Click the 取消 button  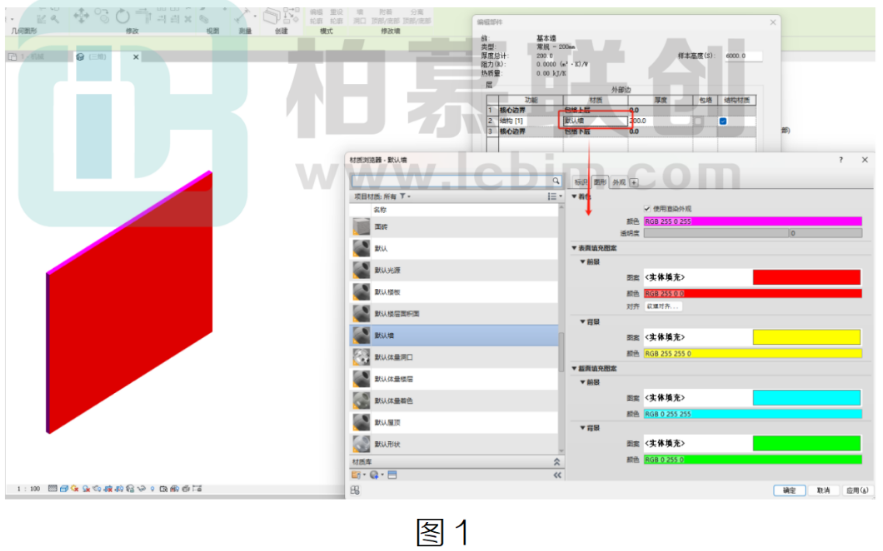(823, 490)
